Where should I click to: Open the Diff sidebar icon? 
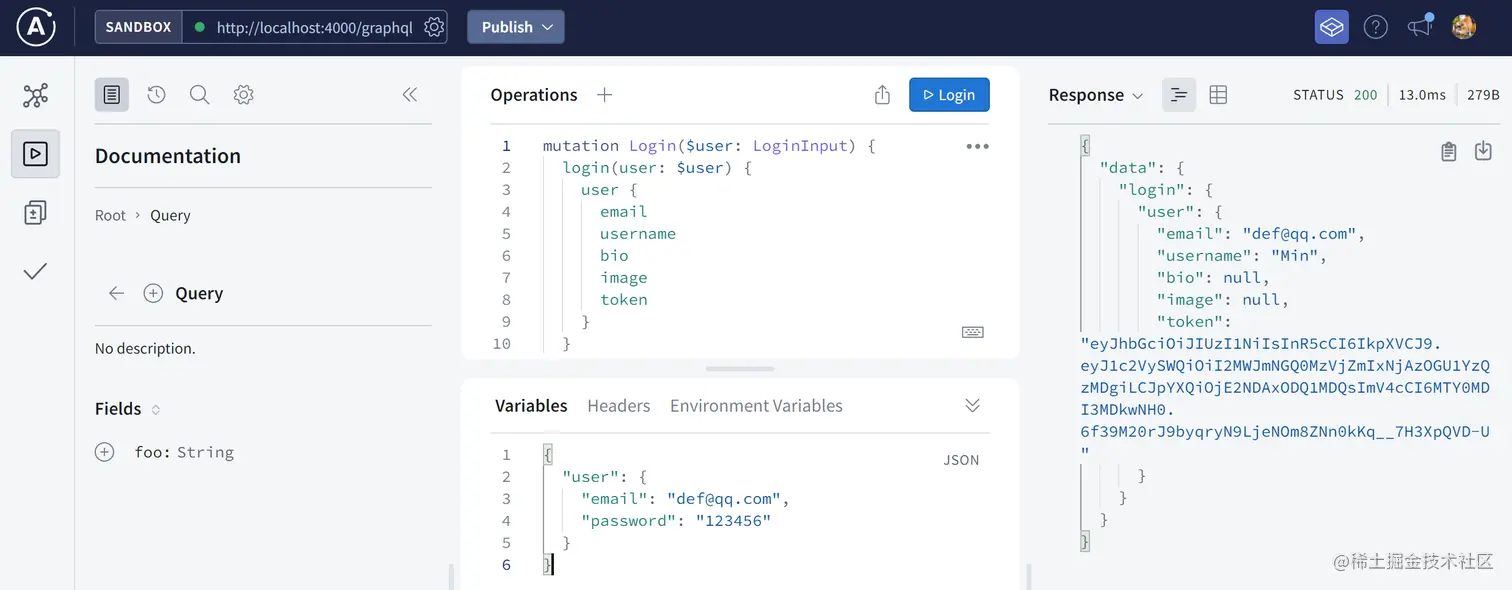click(x=35, y=212)
